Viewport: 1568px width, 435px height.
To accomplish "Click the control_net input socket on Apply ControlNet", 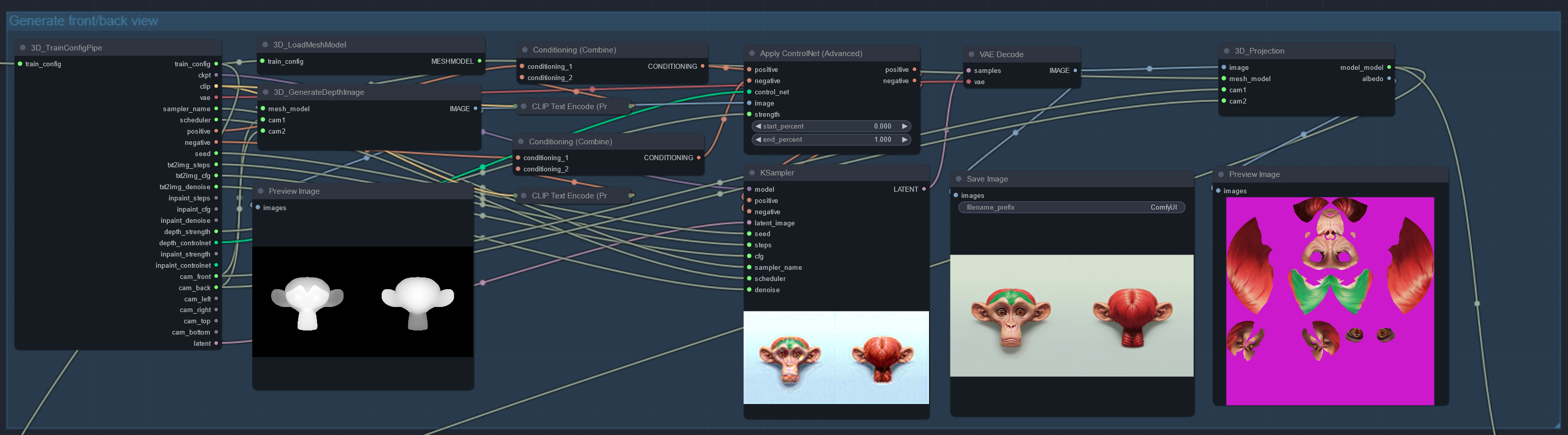I will pos(749,92).
